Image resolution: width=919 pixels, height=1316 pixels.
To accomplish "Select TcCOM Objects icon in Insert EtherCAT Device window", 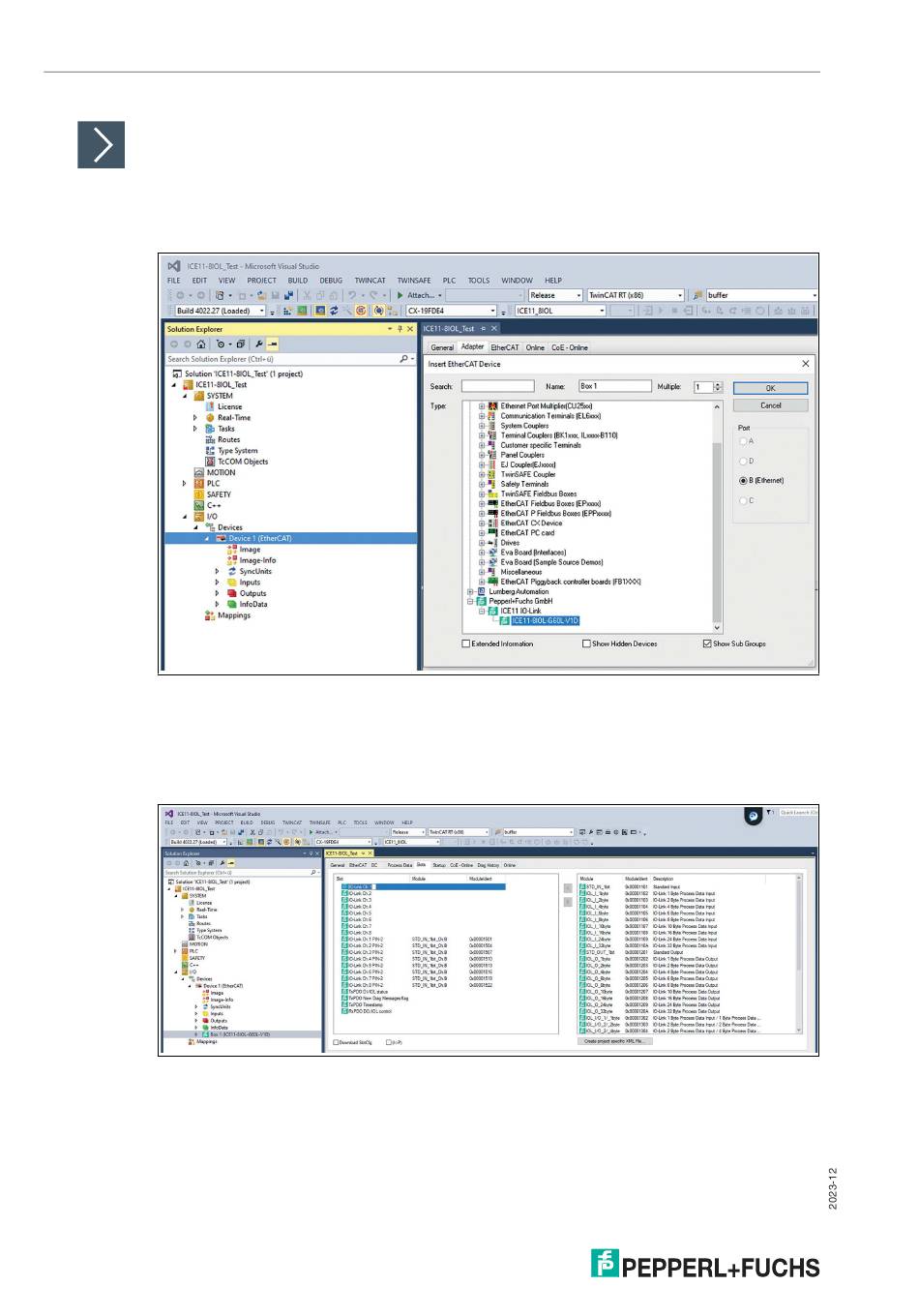I will [210, 462].
